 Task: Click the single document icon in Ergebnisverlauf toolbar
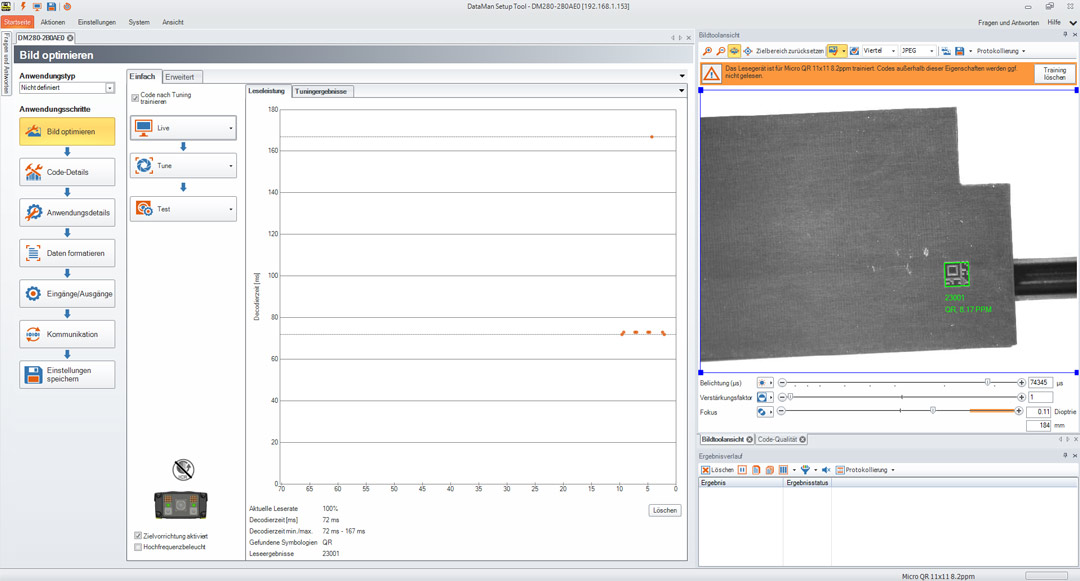(756, 469)
